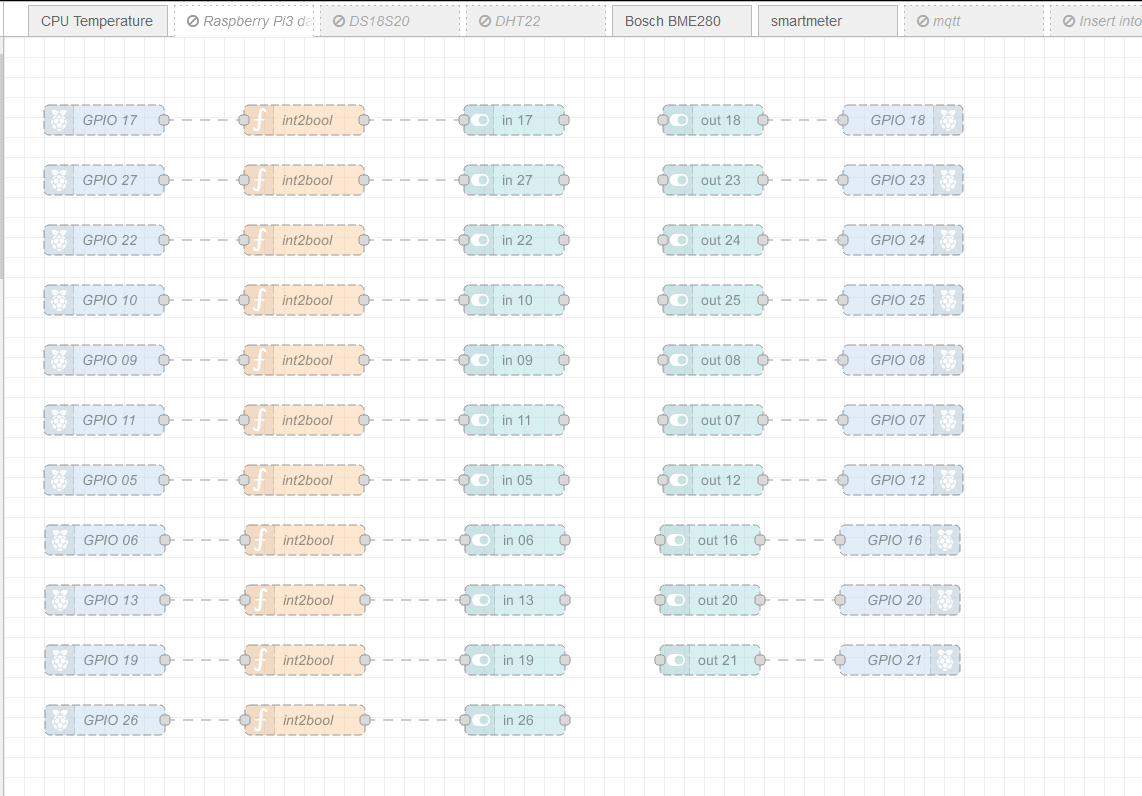This screenshot has height=796, width=1142.
Task: Click the switch icon on the 'out 18' node
Action: click(x=677, y=120)
